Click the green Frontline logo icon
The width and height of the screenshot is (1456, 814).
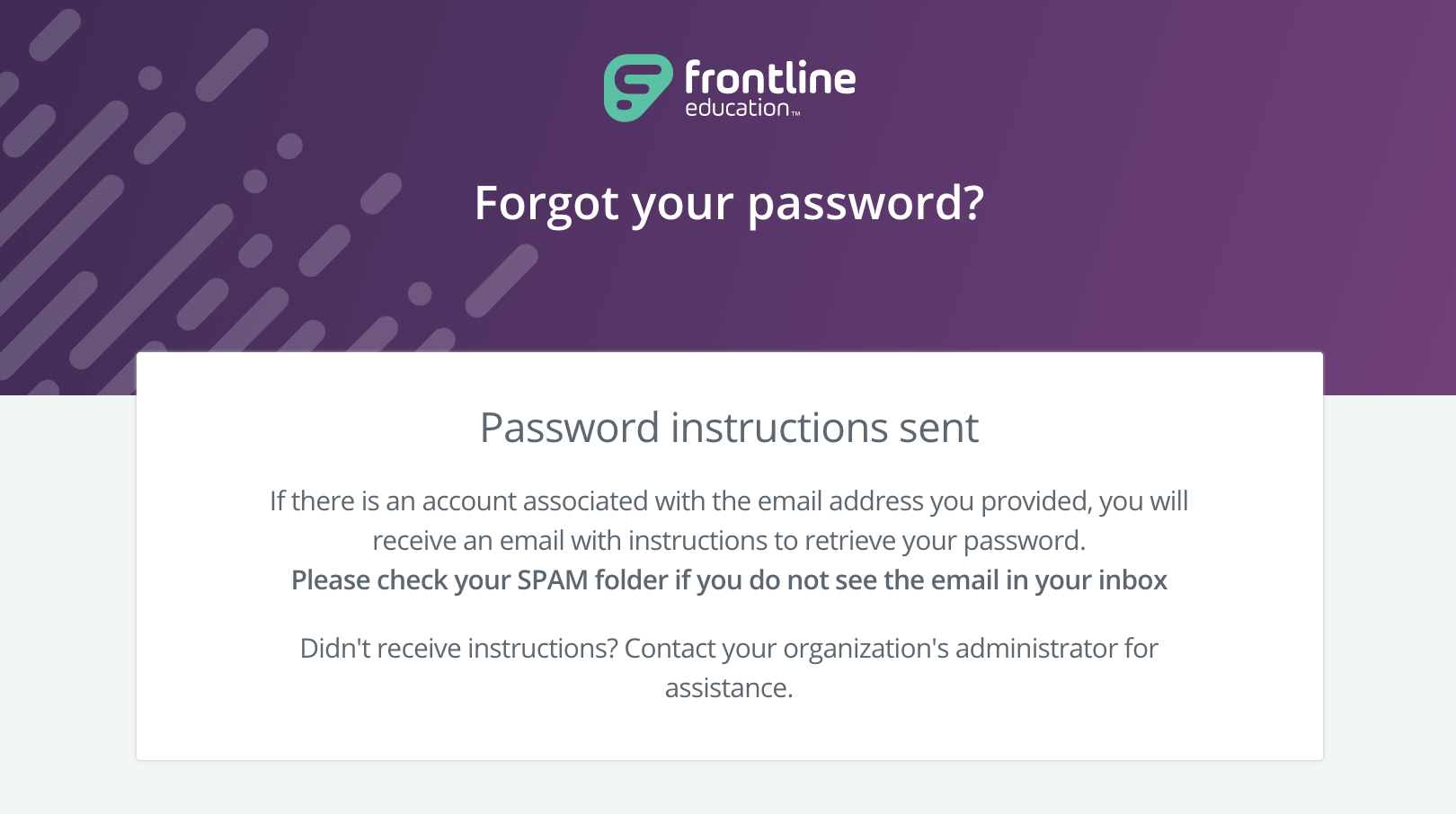click(638, 88)
